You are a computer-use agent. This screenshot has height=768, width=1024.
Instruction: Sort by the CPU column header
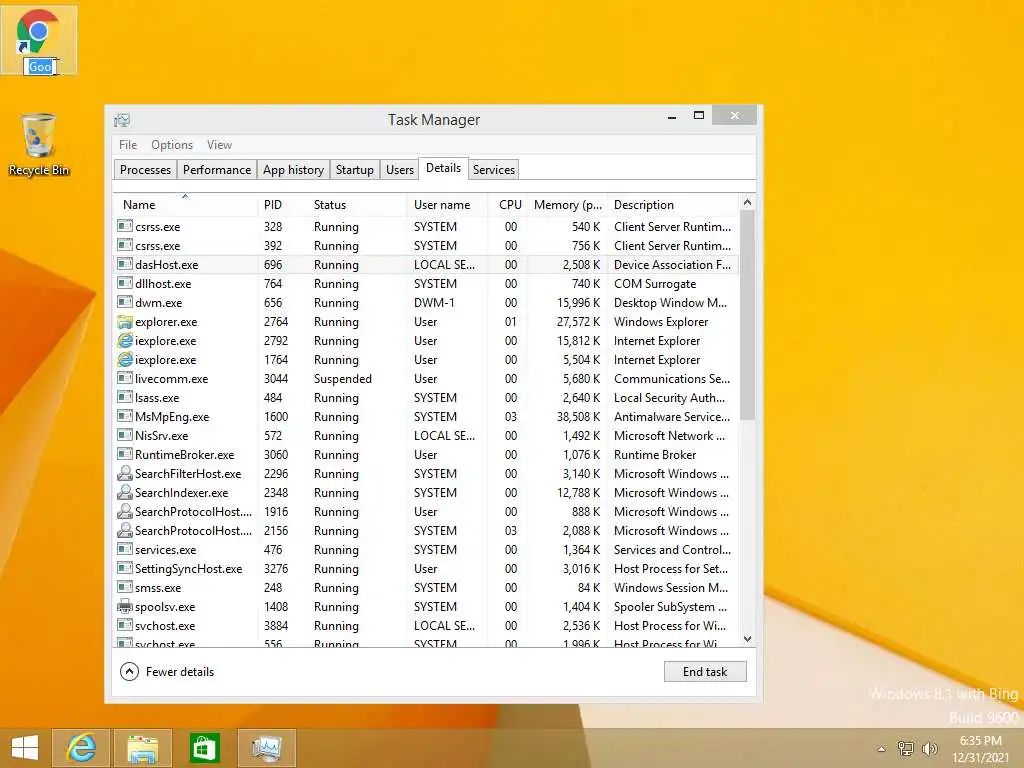pyautogui.click(x=508, y=204)
